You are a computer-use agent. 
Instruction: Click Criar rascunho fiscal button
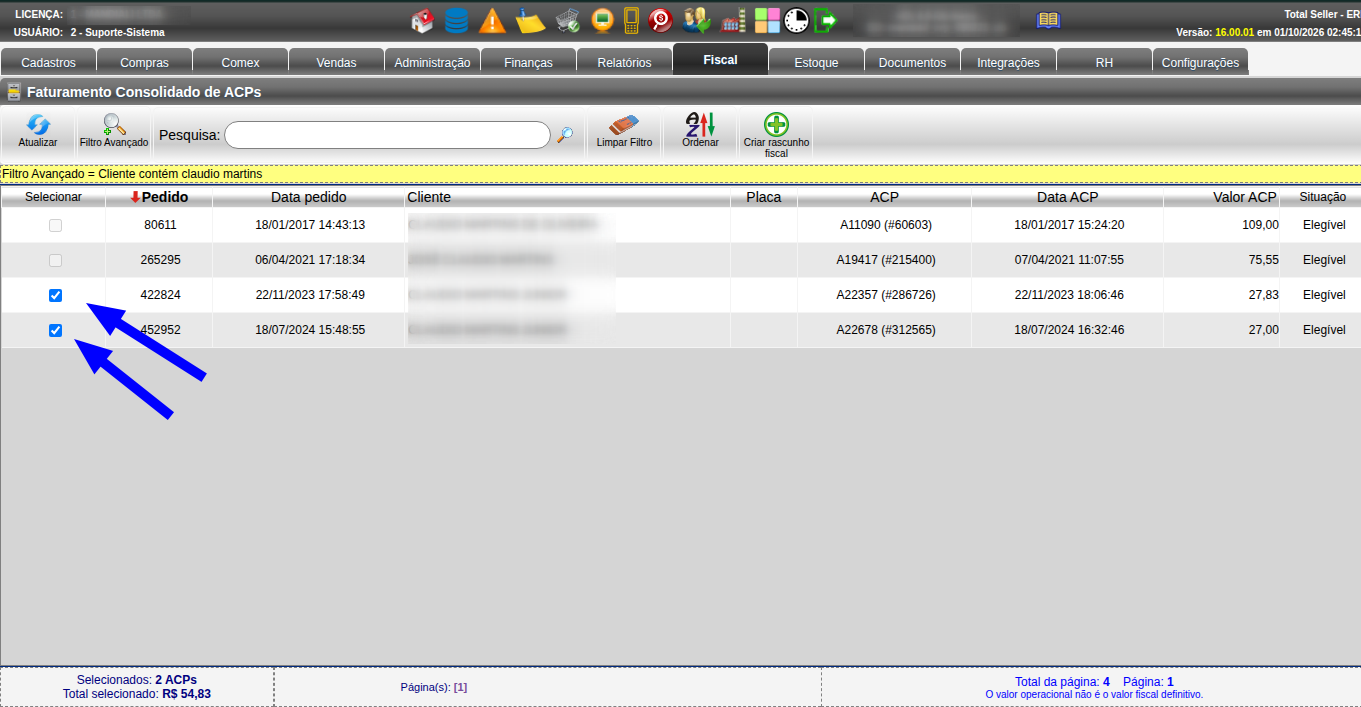776,135
